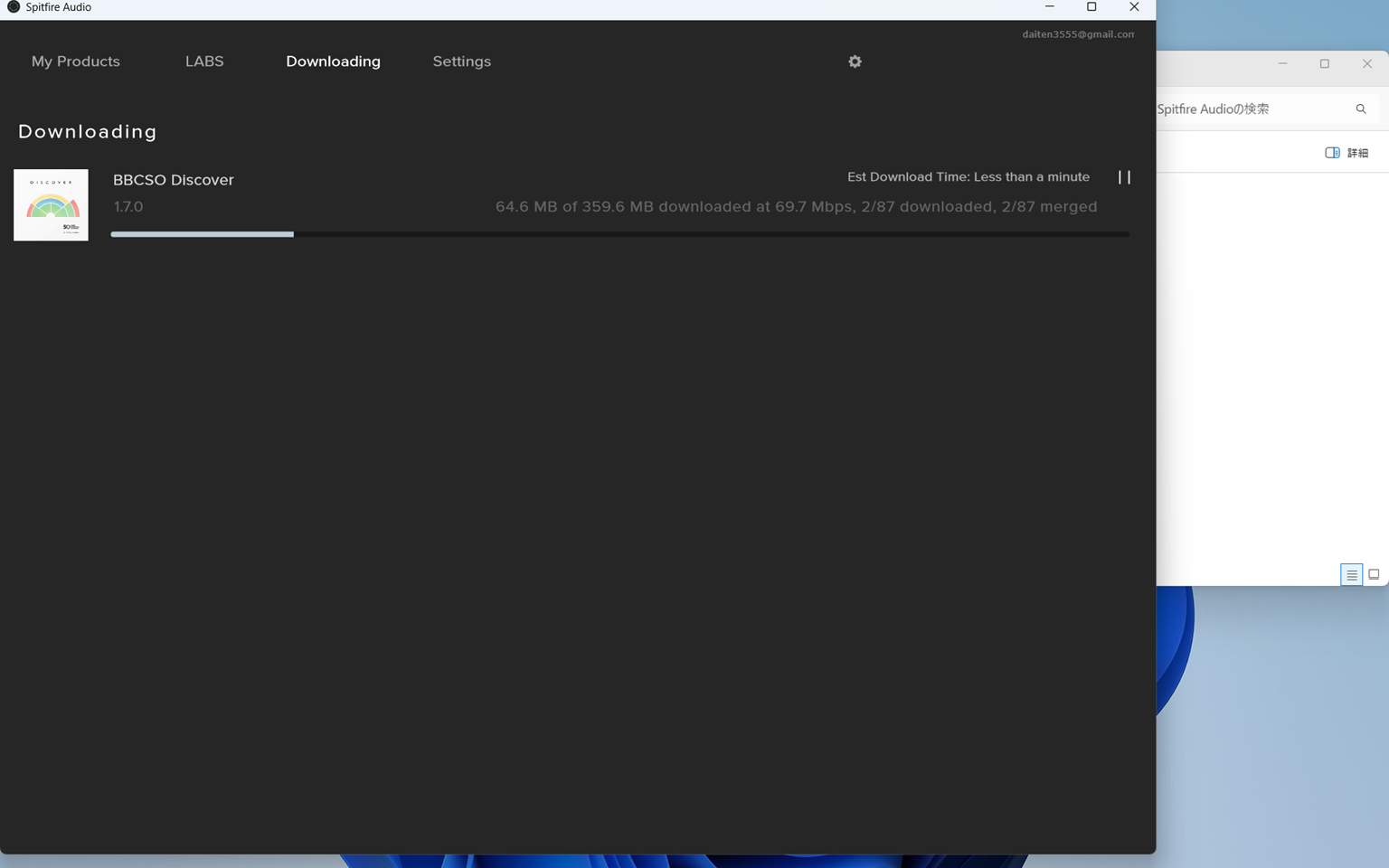The width and height of the screenshot is (1389, 868).
Task: Go to the Settings tab
Action: pos(462,61)
